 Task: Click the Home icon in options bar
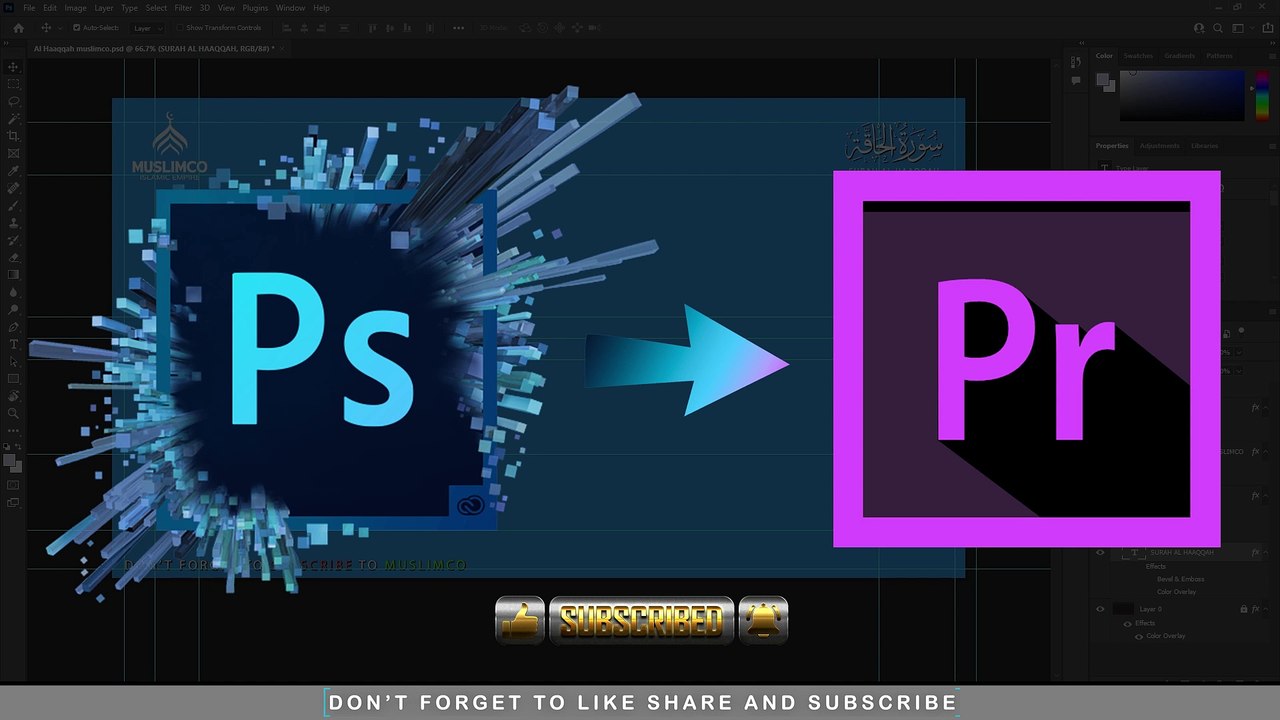coord(18,28)
